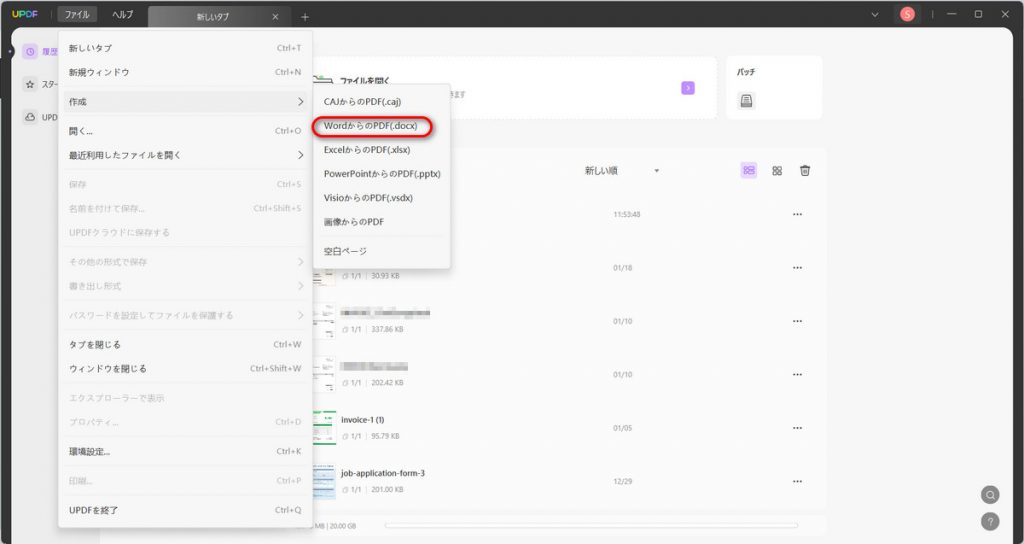
Task: Click the 12/29 date entry
Action: (622, 481)
